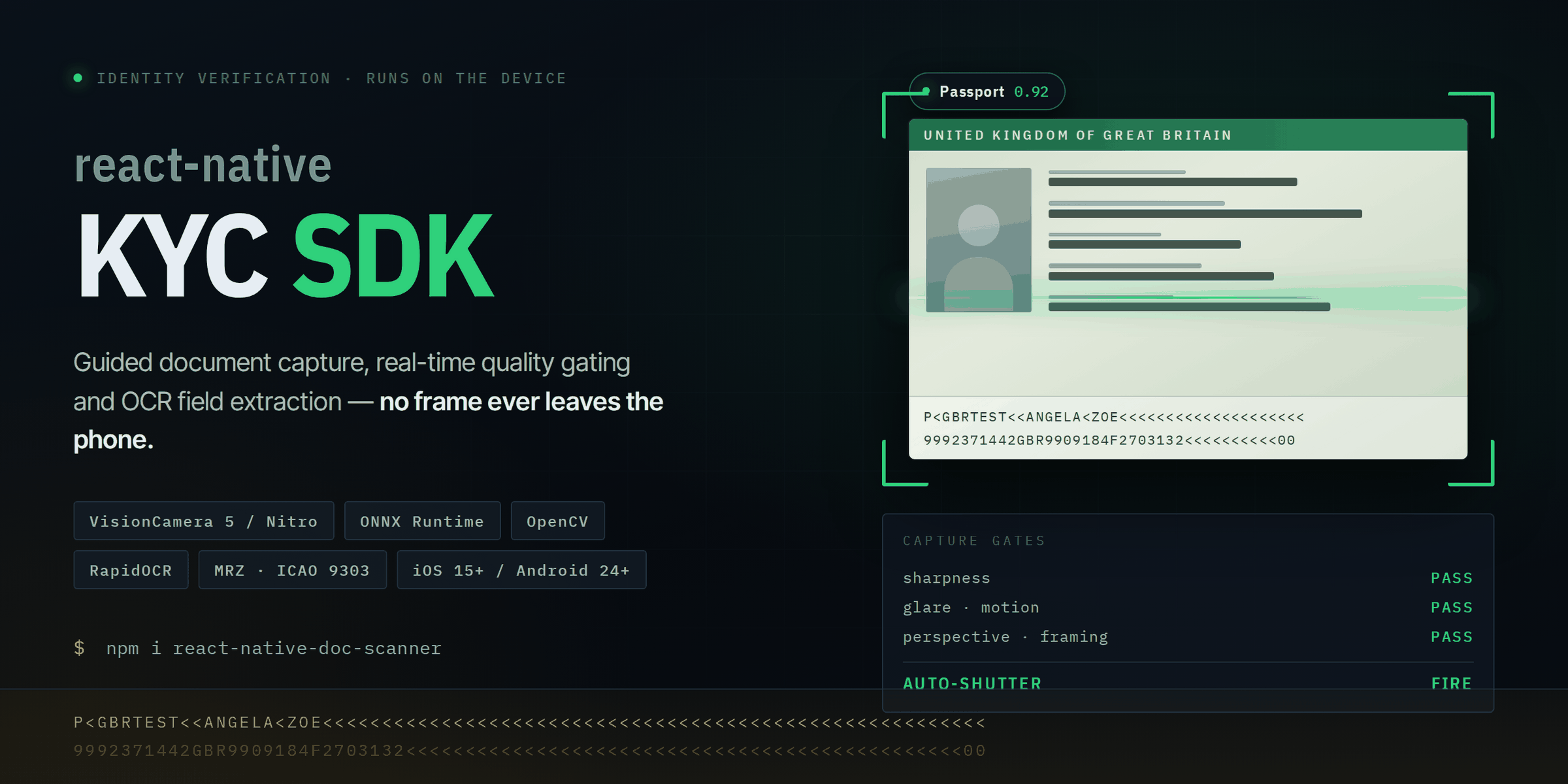Screen dimensions: 1568x784
Task: Click the dollar prompt symbol before npm
Action: [x=79, y=648]
